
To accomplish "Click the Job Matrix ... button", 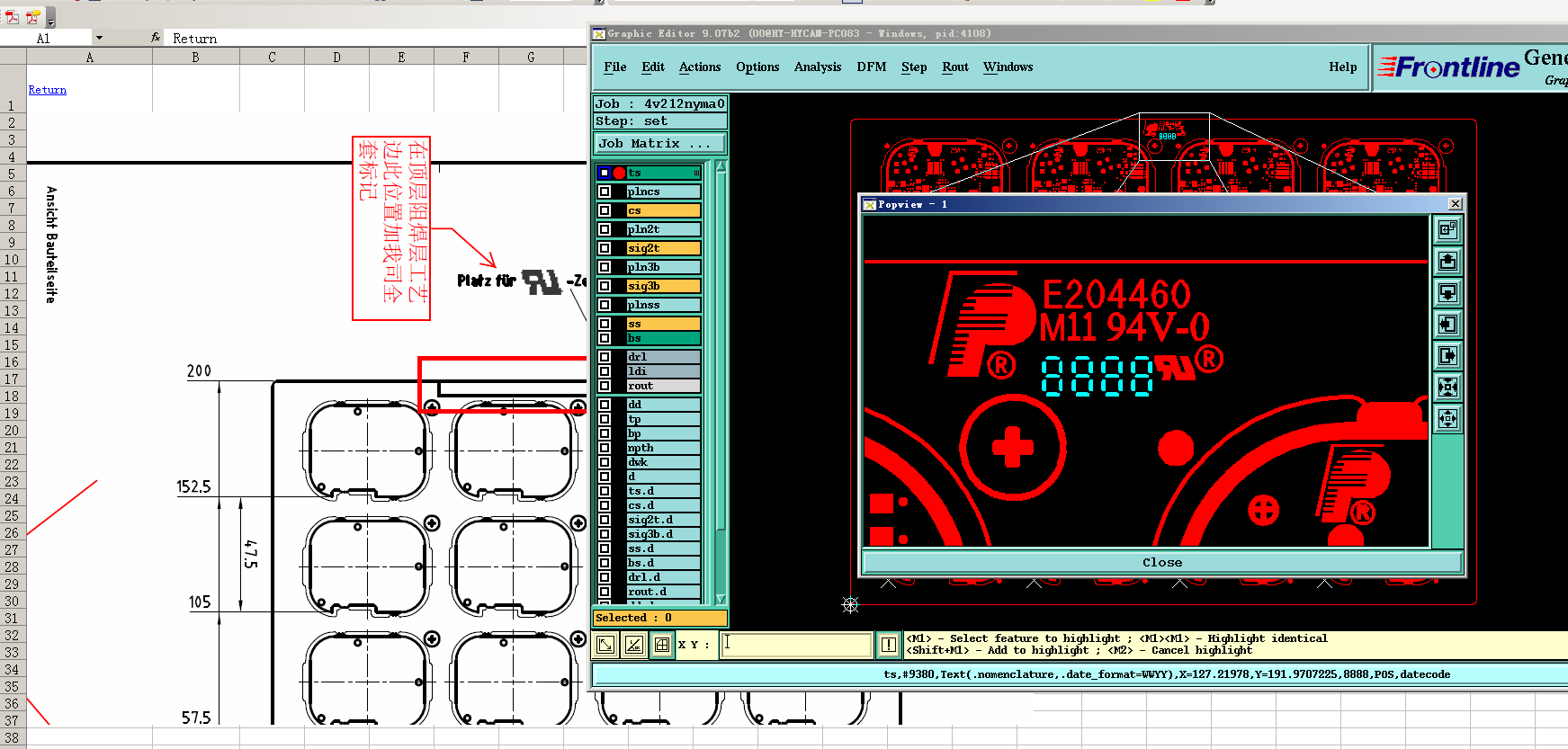I will (x=659, y=144).
